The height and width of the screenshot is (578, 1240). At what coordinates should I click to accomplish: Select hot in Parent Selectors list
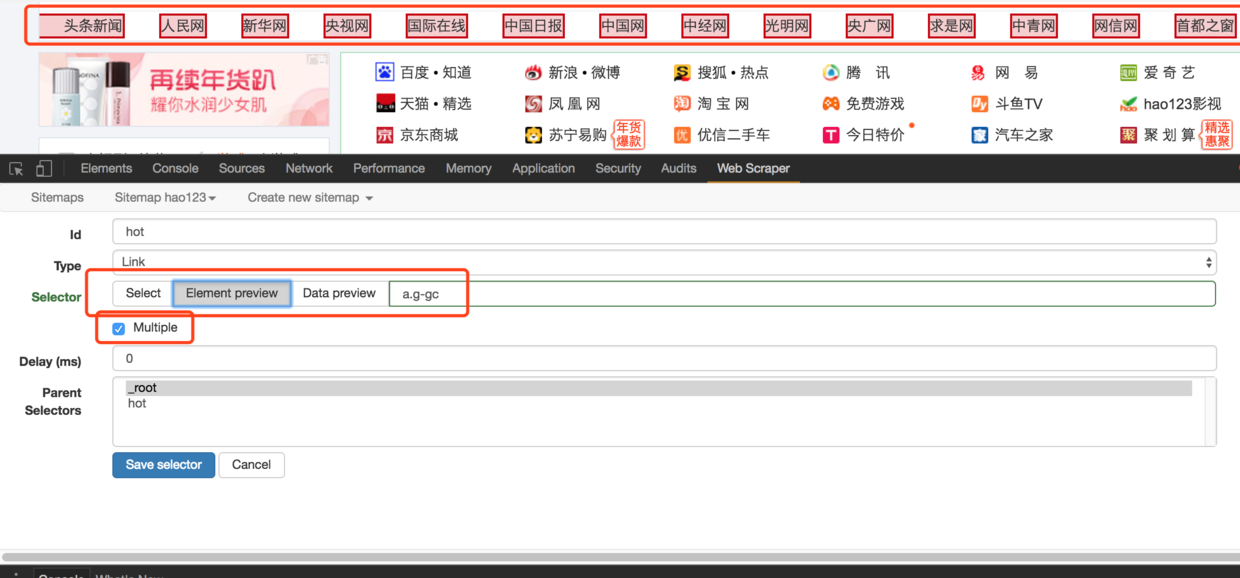pyautogui.click(x=658, y=404)
